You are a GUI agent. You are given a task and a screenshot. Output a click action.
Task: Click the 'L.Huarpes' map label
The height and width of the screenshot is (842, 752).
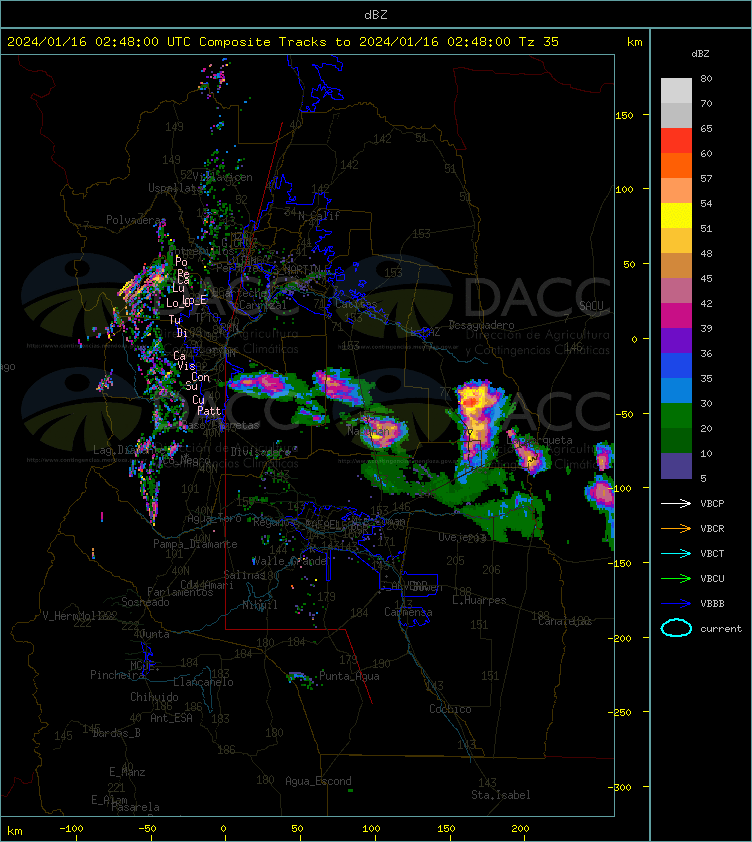pyautogui.click(x=479, y=600)
